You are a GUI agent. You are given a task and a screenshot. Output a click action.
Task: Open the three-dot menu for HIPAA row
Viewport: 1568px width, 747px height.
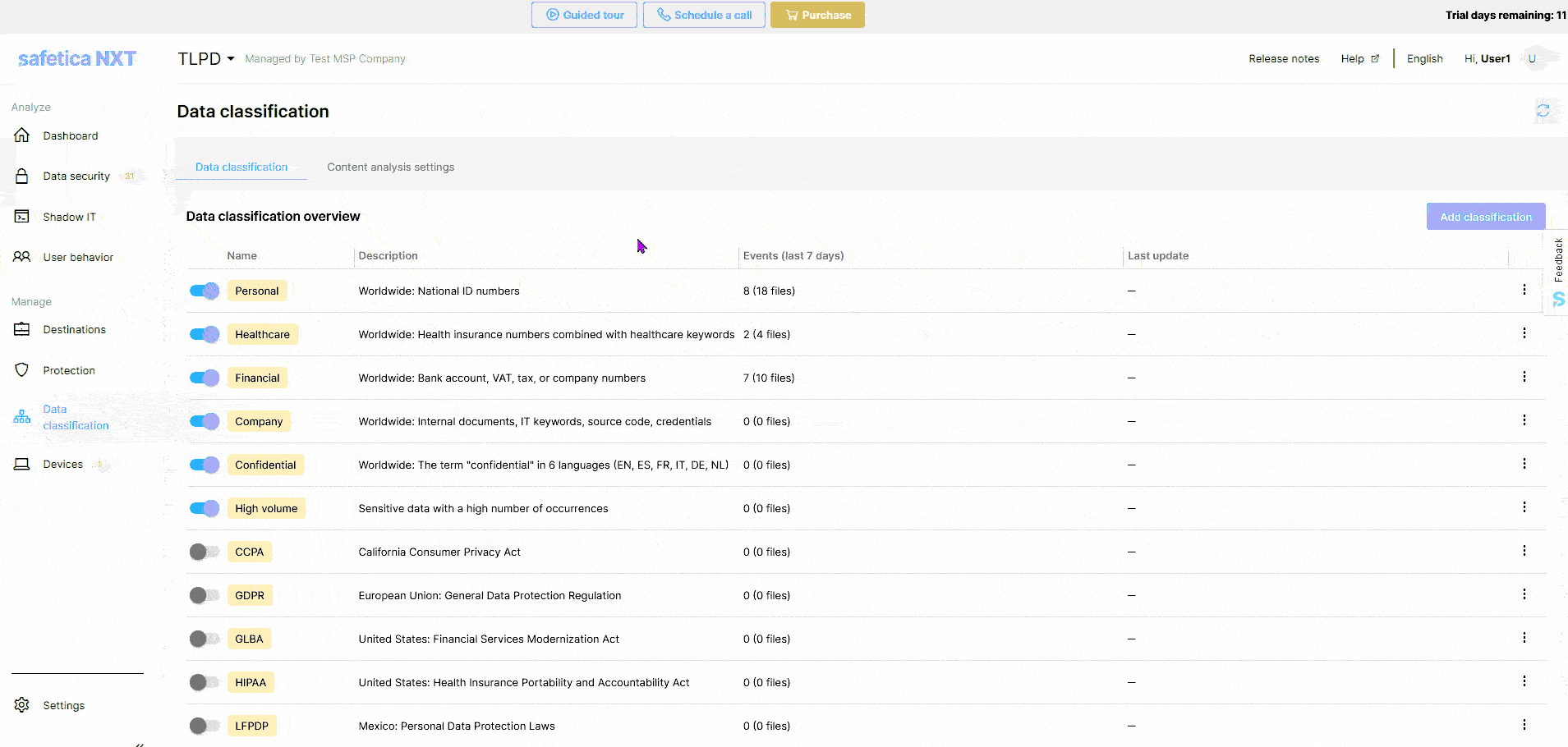click(1524, 681)
